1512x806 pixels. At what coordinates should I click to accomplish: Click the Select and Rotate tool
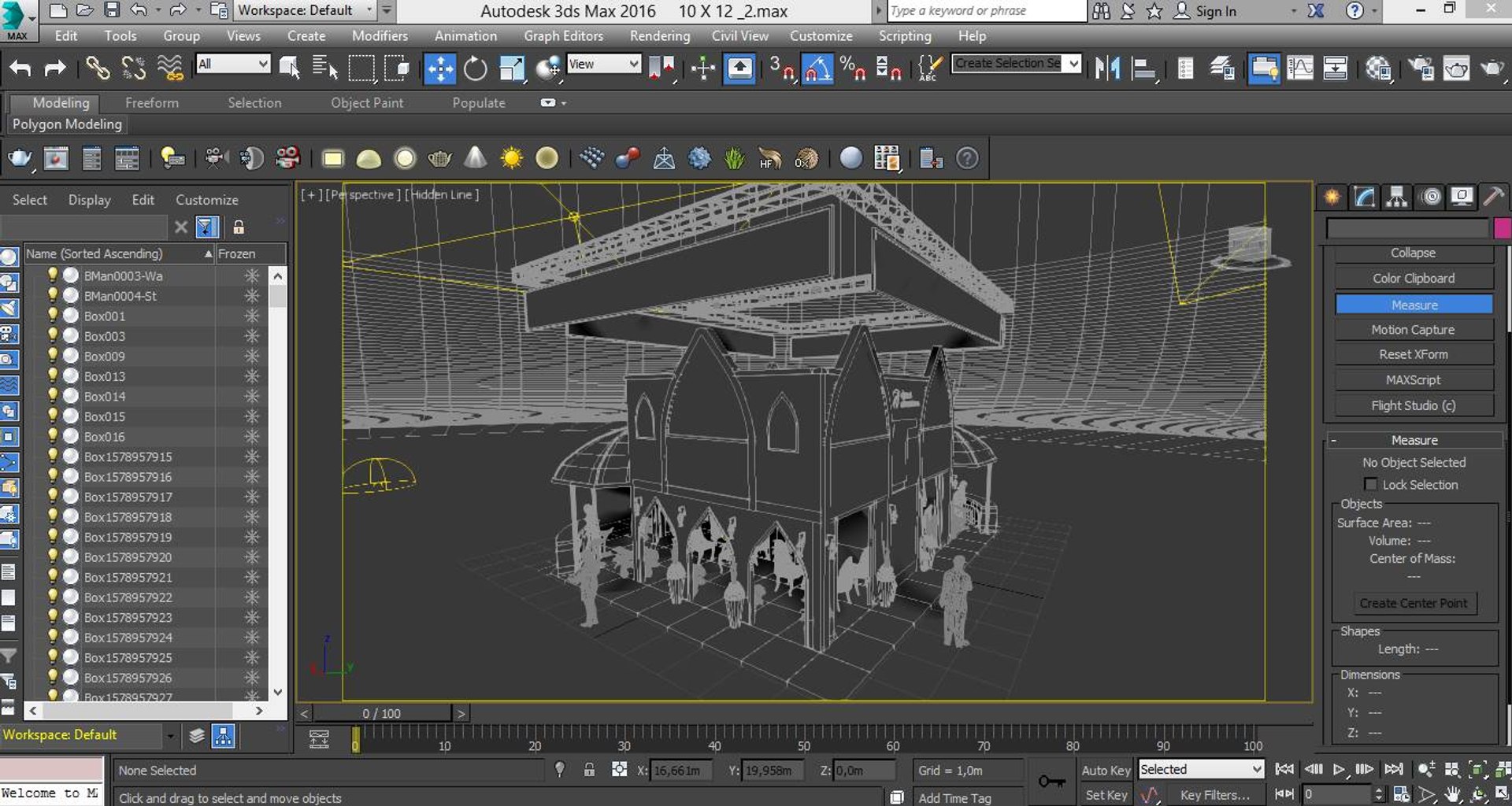(x=475, y=68)
